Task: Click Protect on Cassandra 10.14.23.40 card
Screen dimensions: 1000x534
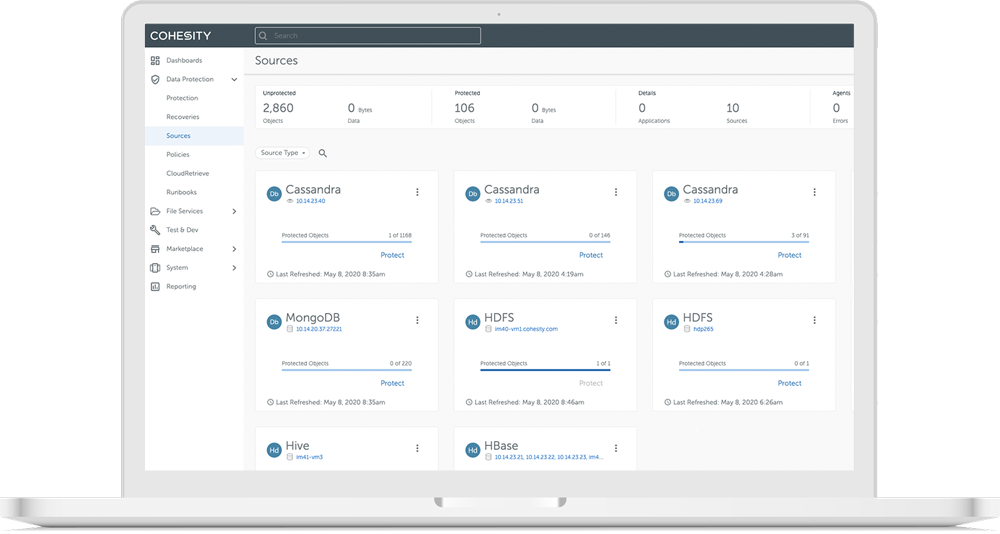Action: pyautogui.click(x=392, y=255)
